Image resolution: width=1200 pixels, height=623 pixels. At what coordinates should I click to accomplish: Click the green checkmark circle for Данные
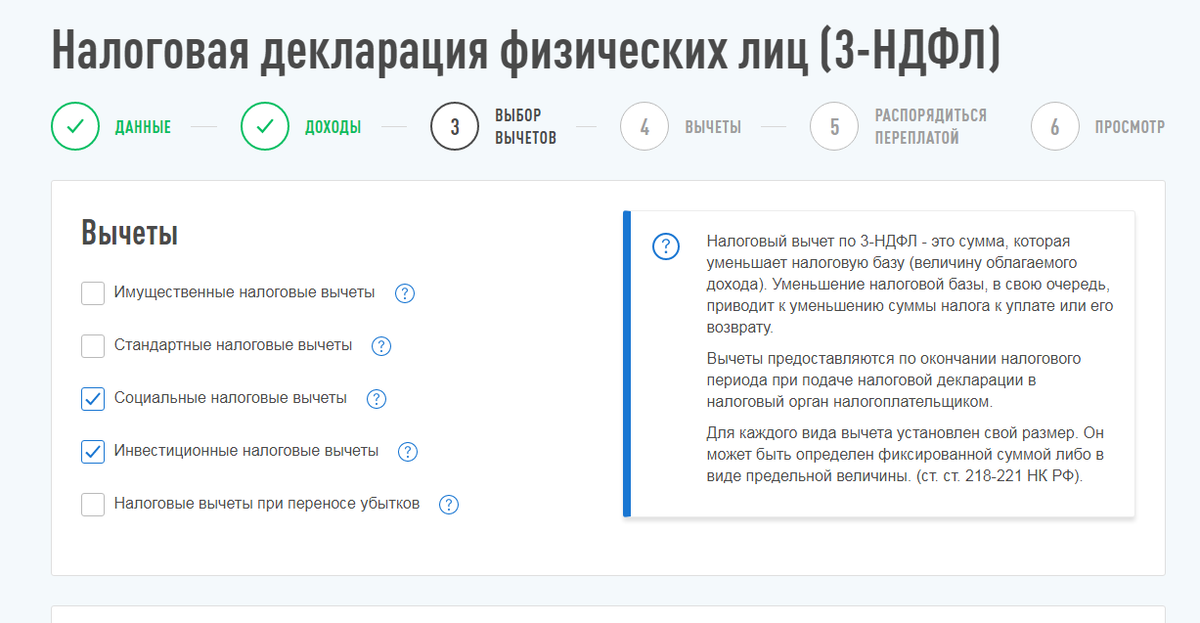coord(75,127)
